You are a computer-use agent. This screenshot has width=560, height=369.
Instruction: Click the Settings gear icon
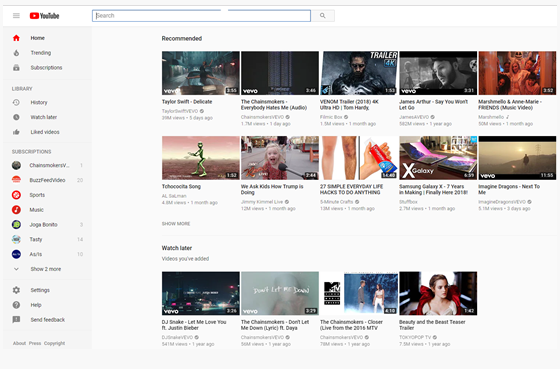[16, 290]
